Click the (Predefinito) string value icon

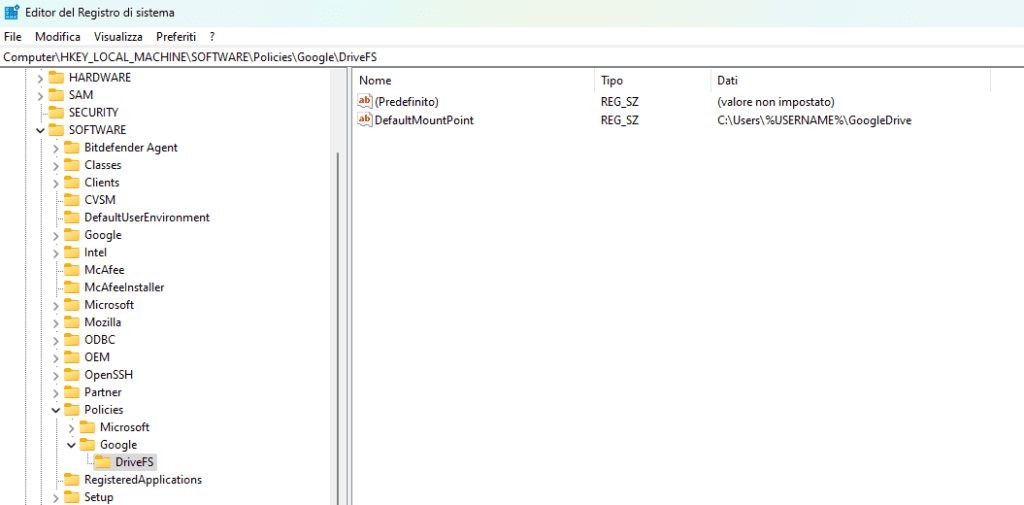[365, 102]
